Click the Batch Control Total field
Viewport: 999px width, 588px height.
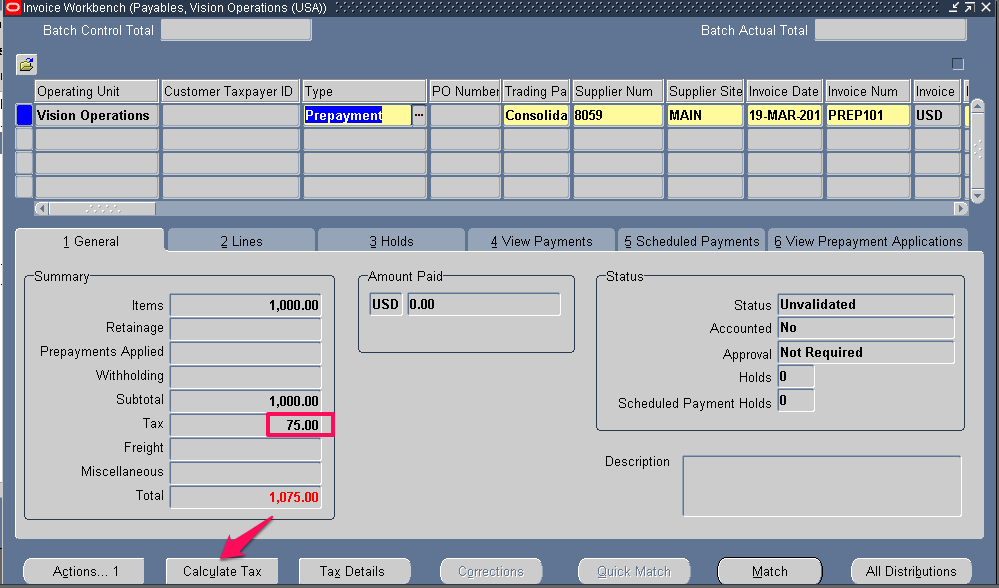pos(236,30)
